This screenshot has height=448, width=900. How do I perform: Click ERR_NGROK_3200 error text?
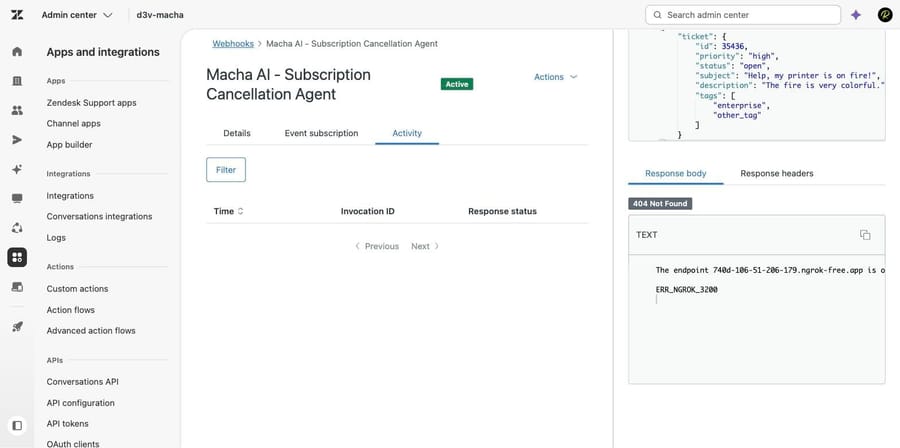point(686,290)
